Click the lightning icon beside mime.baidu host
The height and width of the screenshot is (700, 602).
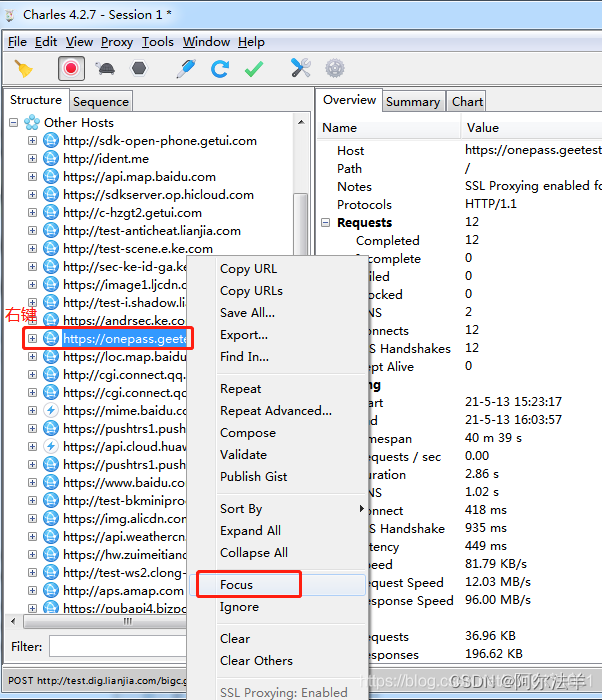coord(51,410)
